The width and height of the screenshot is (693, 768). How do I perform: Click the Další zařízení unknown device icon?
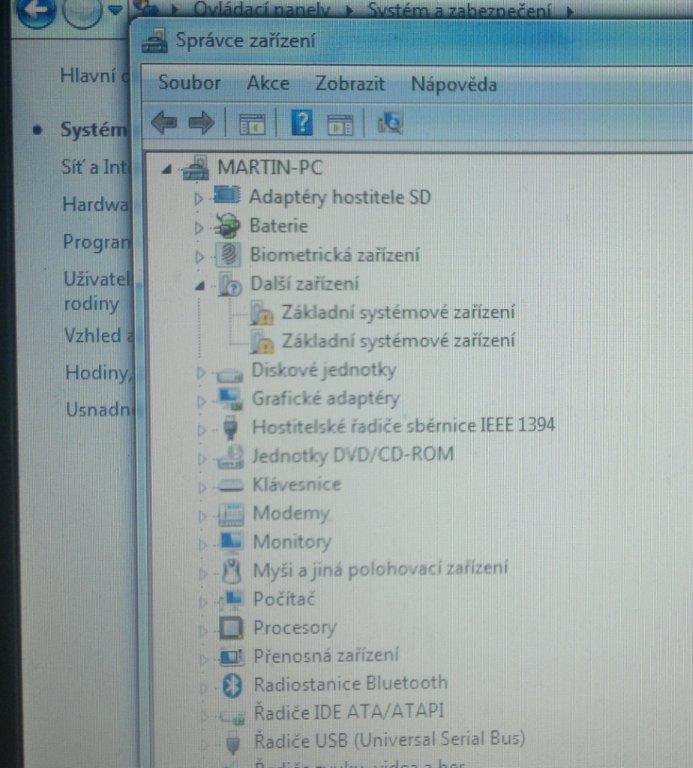(x=229, y=285)
